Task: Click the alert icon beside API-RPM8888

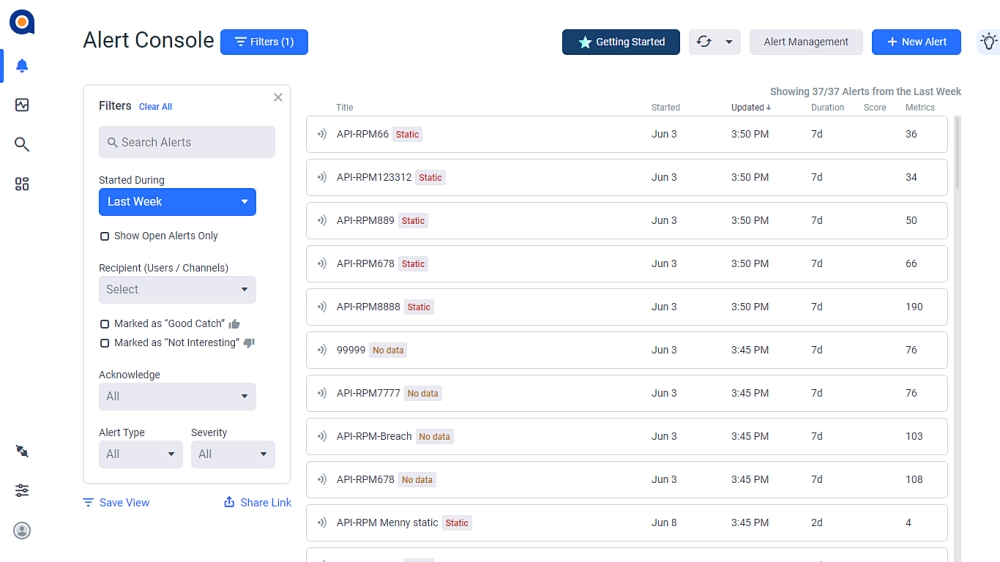Action: 322,307
